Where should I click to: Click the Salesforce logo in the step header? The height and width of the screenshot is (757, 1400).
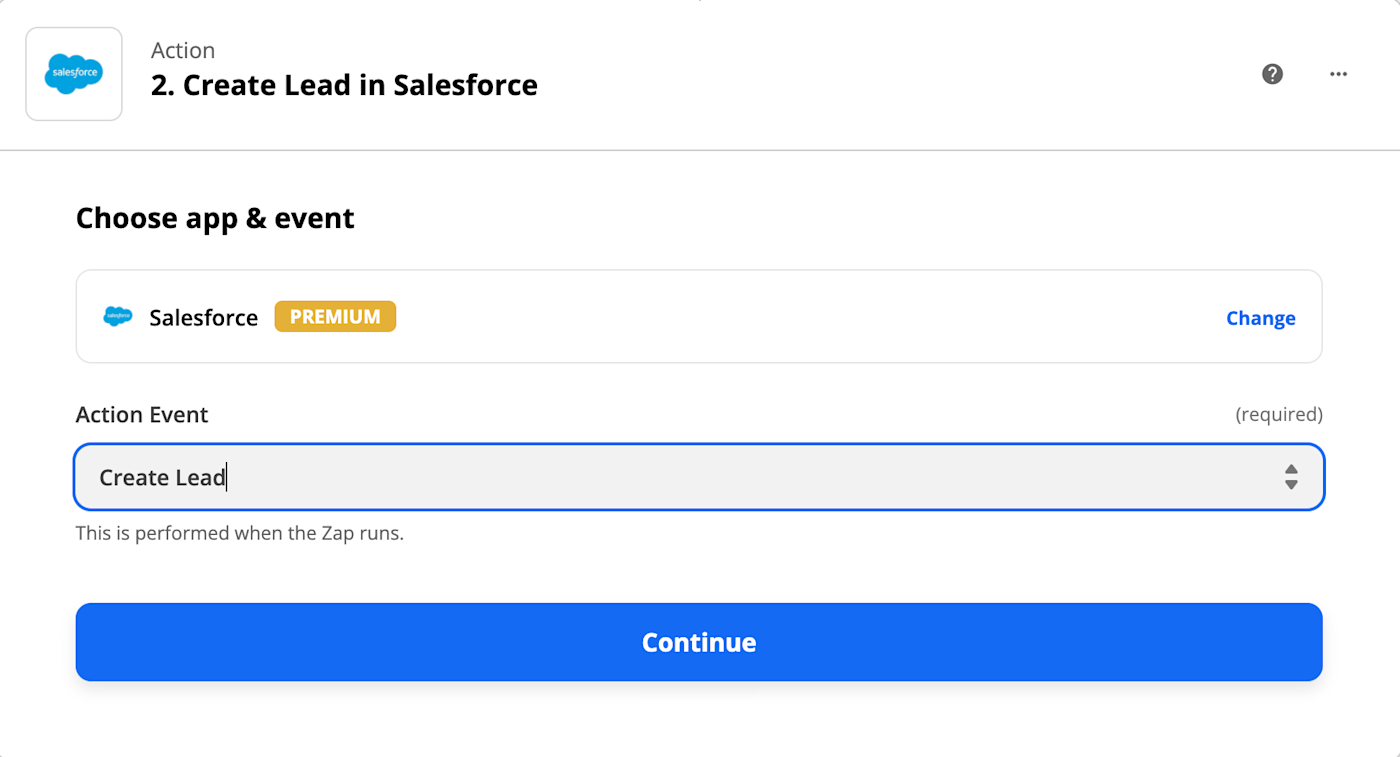pyautogui.click(x=74, y=74)
